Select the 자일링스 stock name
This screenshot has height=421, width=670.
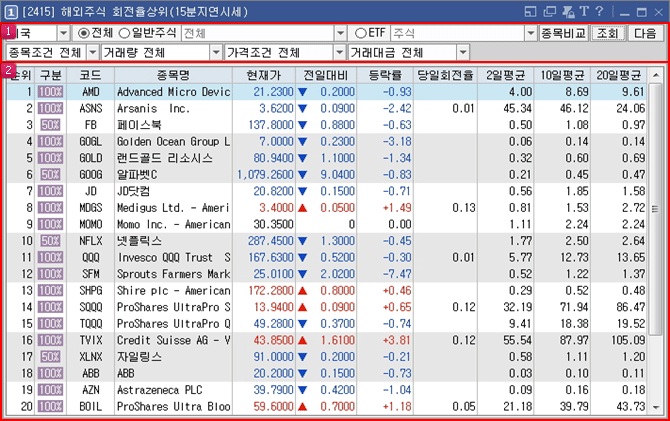click(140, 357)
